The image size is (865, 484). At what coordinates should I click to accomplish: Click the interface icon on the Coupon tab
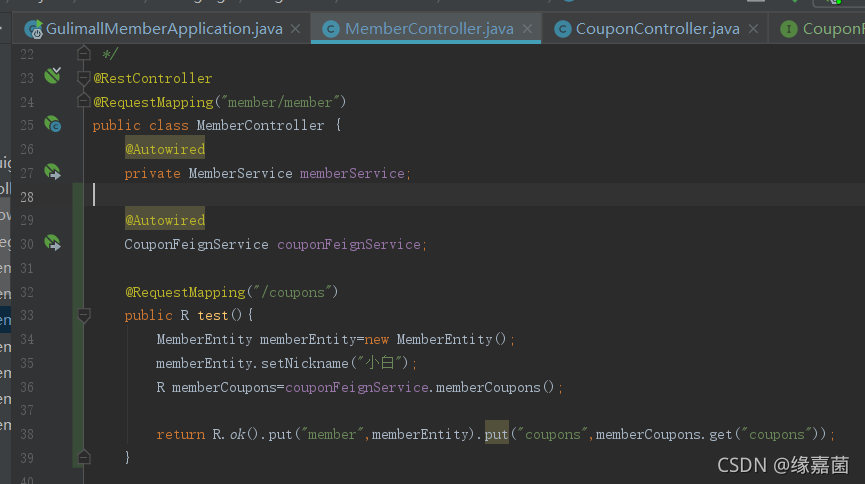coord(789,29)
